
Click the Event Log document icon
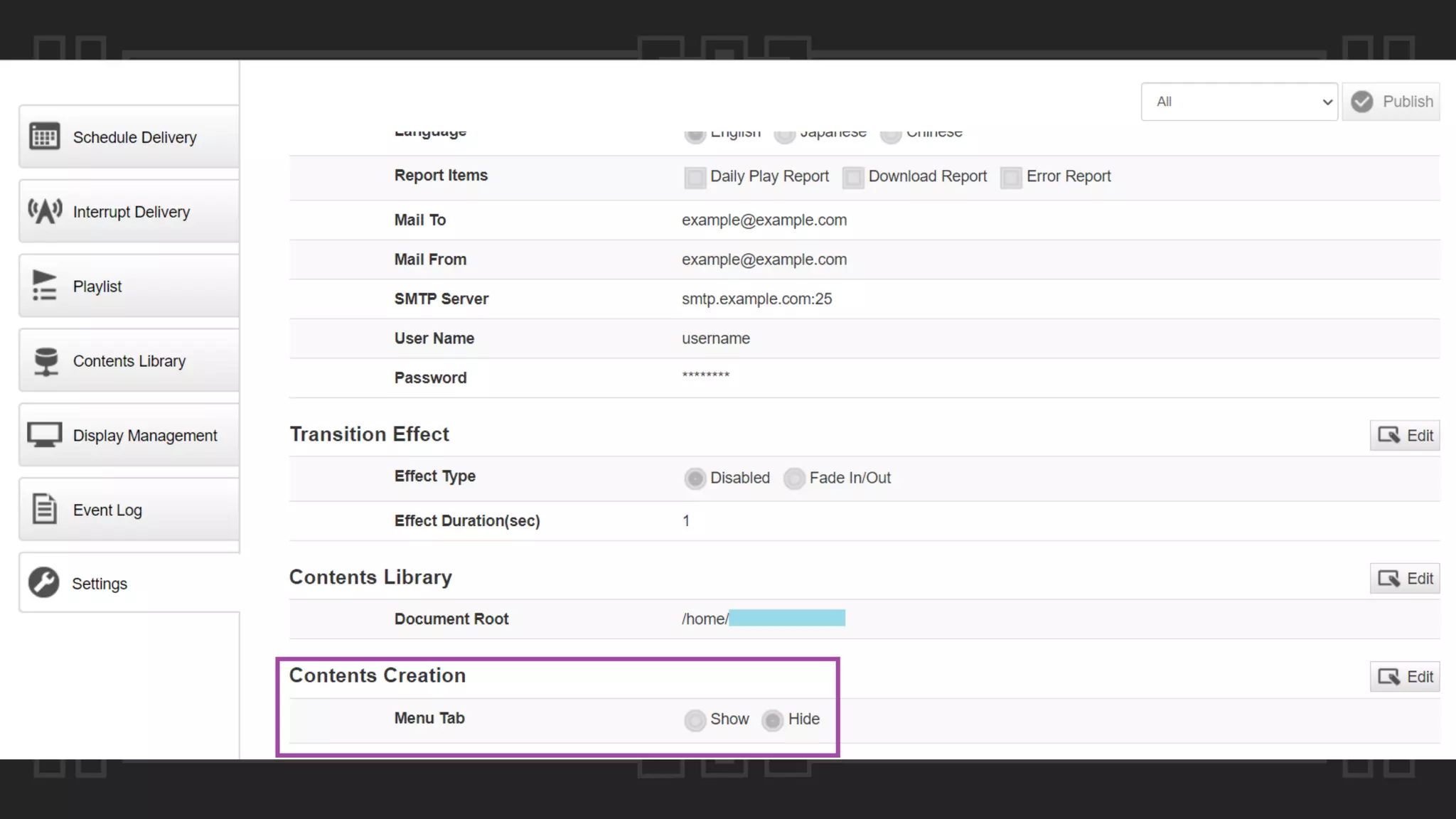[x=44, y=509]
